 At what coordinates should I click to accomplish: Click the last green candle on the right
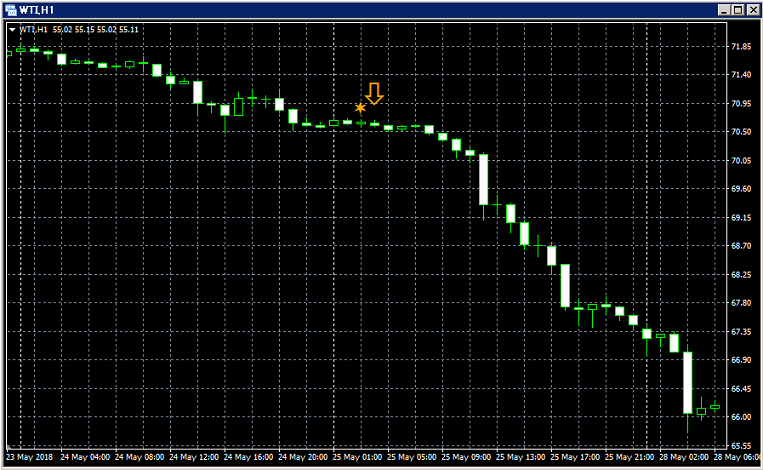[x=715, y=407]
